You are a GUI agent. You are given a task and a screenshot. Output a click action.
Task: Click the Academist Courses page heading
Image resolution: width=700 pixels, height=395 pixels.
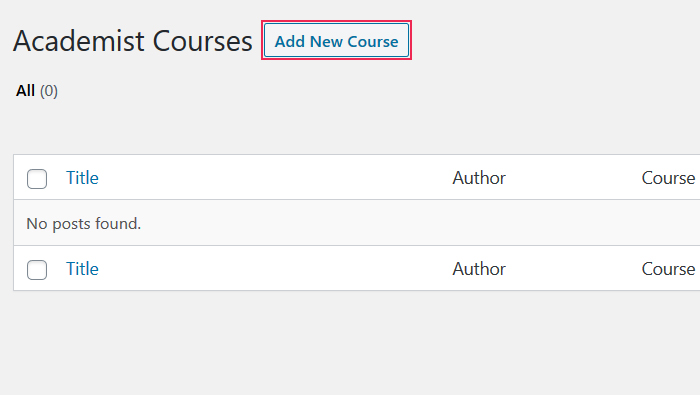133,41
